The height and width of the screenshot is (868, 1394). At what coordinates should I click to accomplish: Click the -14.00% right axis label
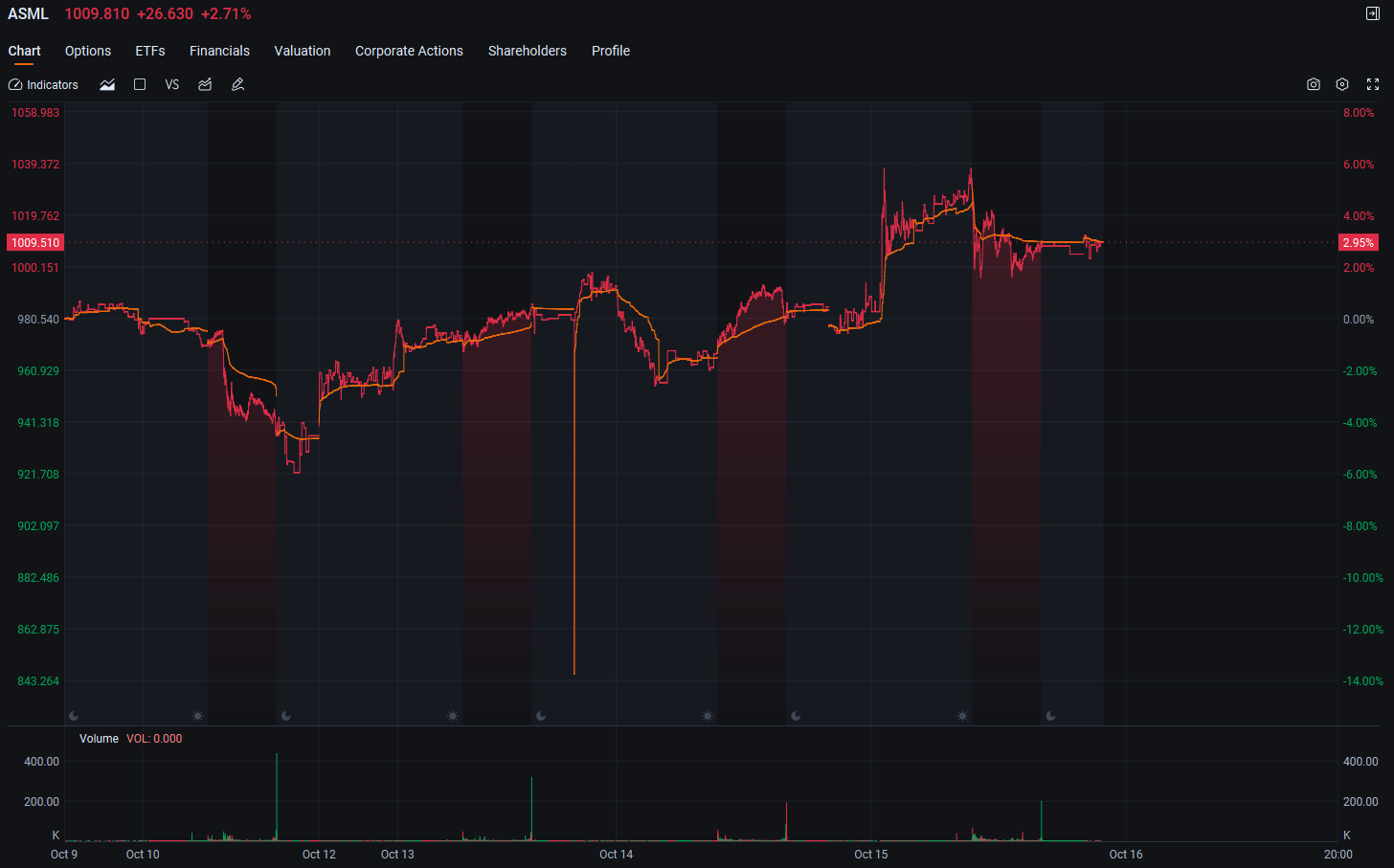1362,681
